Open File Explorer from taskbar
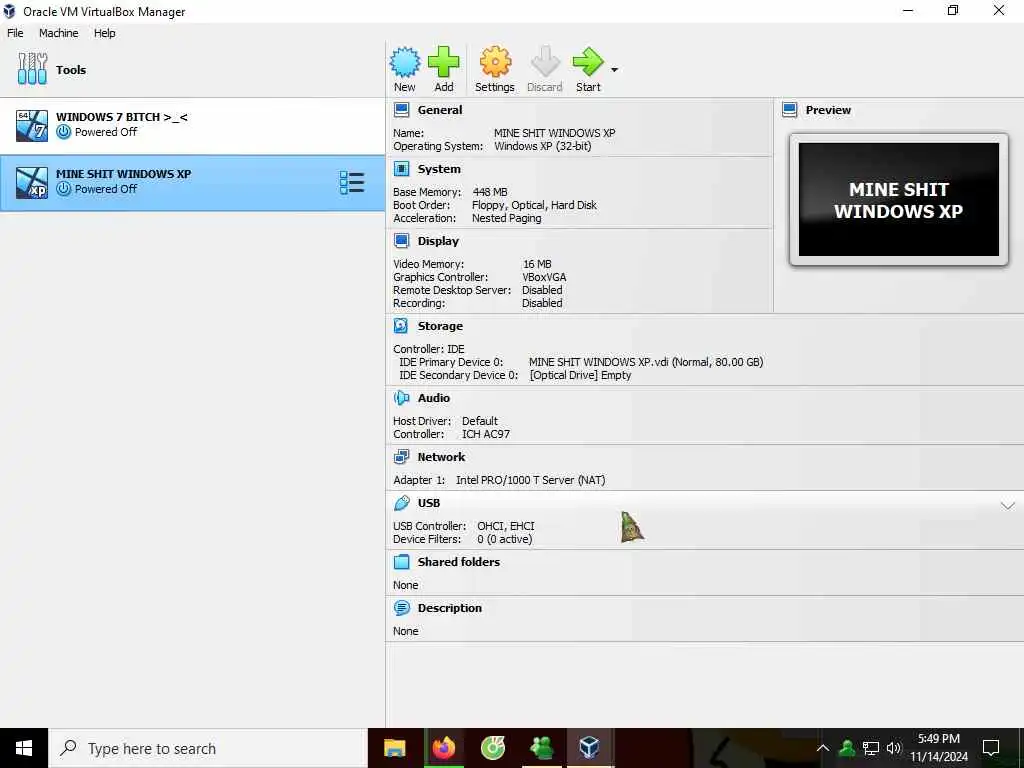1024x768 pixels. [394, 748]
